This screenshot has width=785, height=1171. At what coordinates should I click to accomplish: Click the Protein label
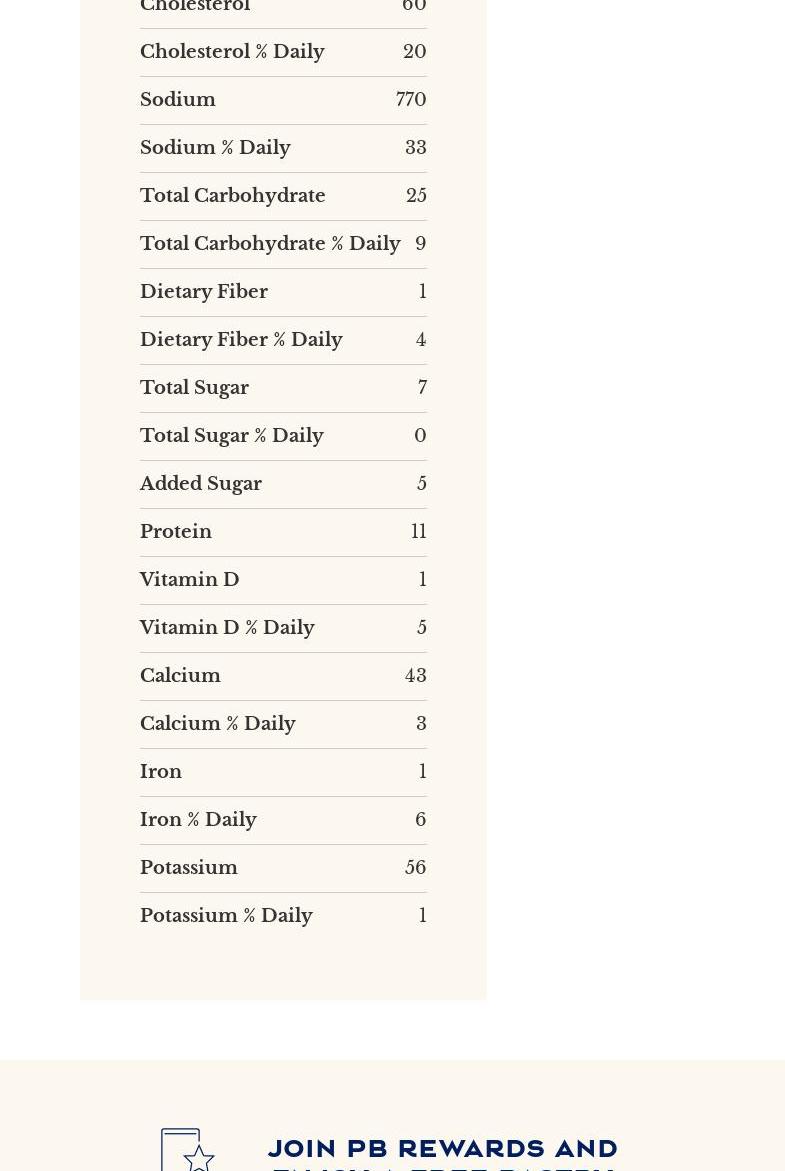click(176, 532)
